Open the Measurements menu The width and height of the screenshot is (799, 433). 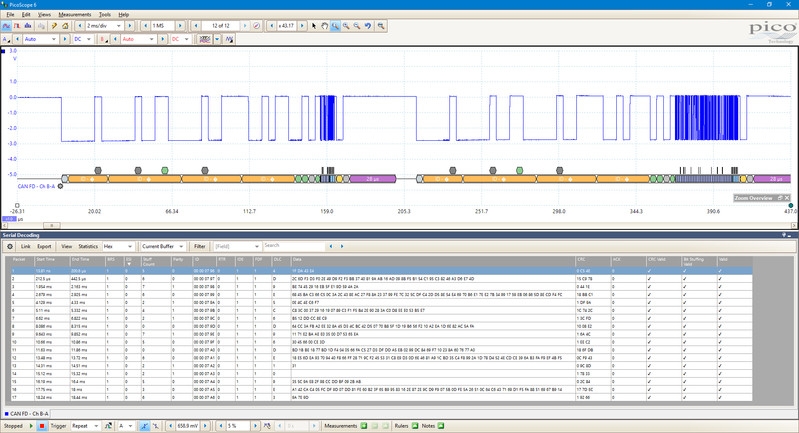click(74, 15)
